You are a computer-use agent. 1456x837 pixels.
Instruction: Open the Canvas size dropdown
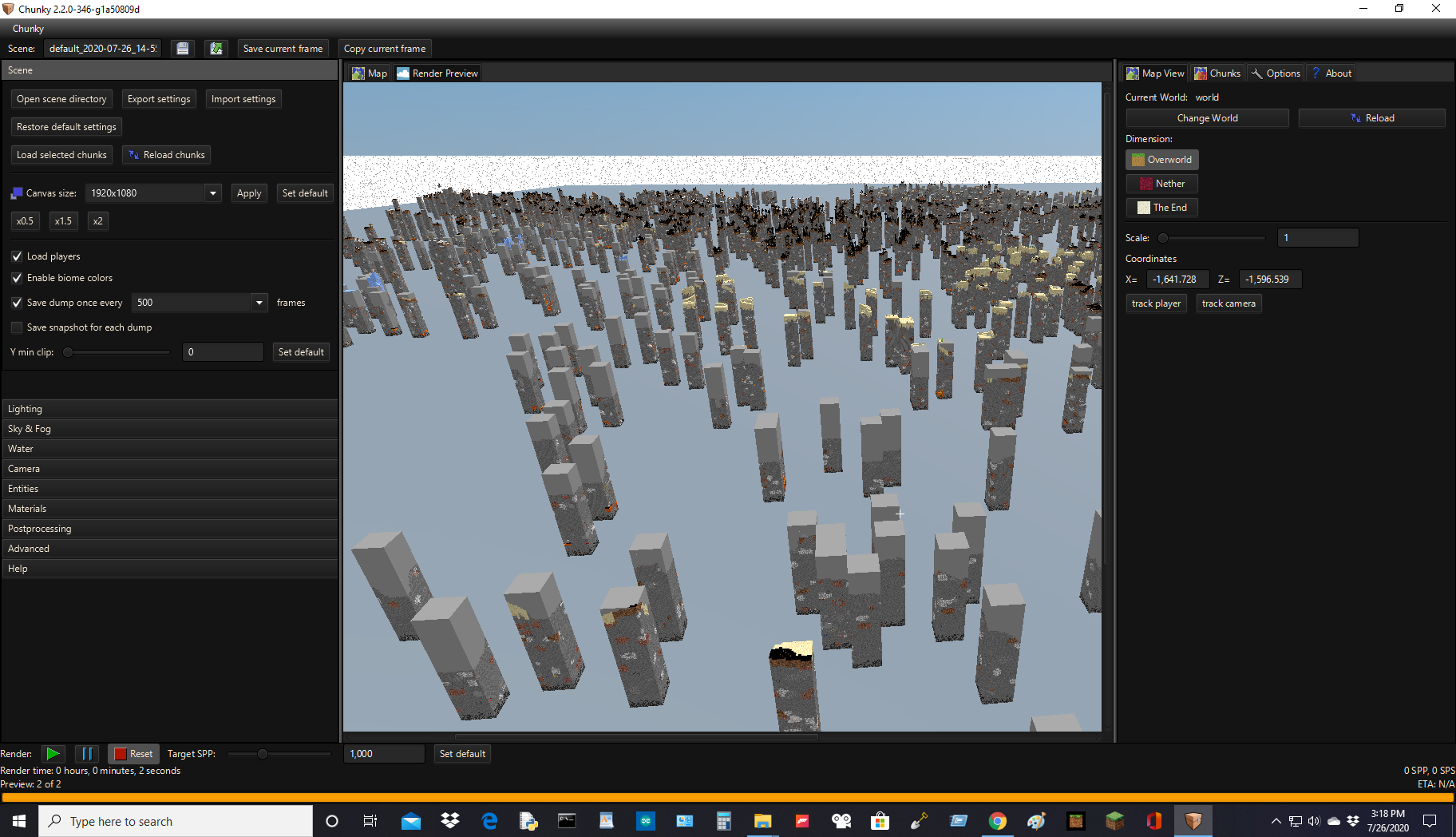(x=212, y=192)
